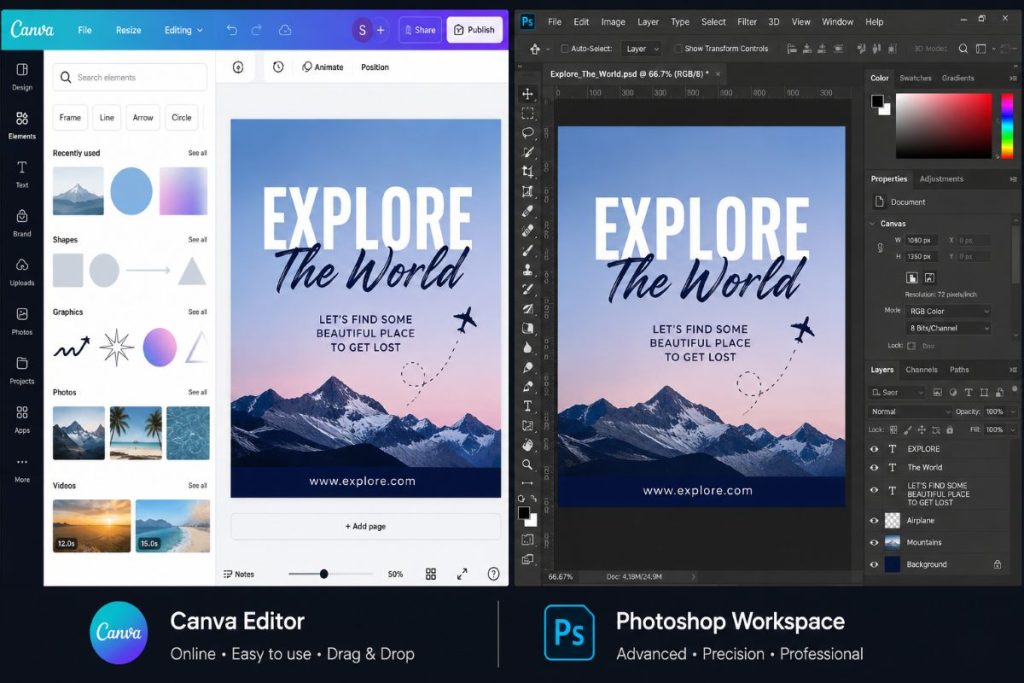Hide the Mountains layer
Viewport: 1024px width, 683px height.
coord(874,543)
